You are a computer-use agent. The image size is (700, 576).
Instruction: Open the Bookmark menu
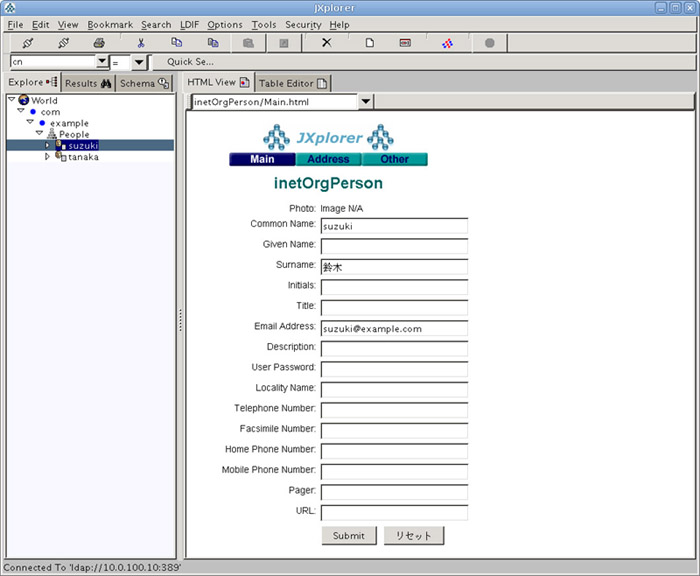[110, 25]
